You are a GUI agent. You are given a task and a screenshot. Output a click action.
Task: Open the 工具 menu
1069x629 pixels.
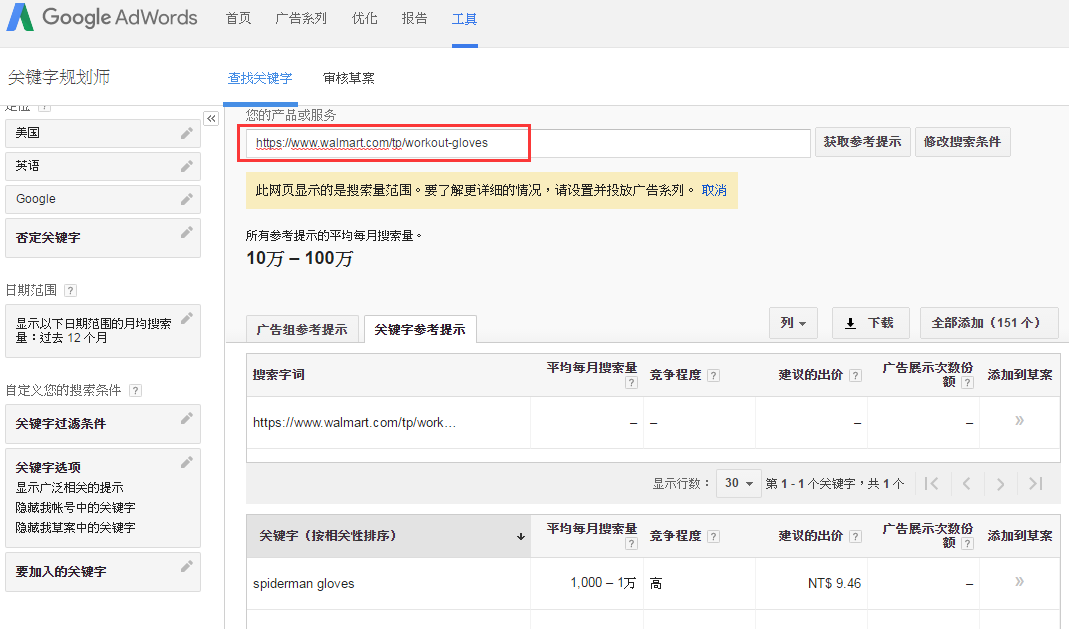pos(464,19)
